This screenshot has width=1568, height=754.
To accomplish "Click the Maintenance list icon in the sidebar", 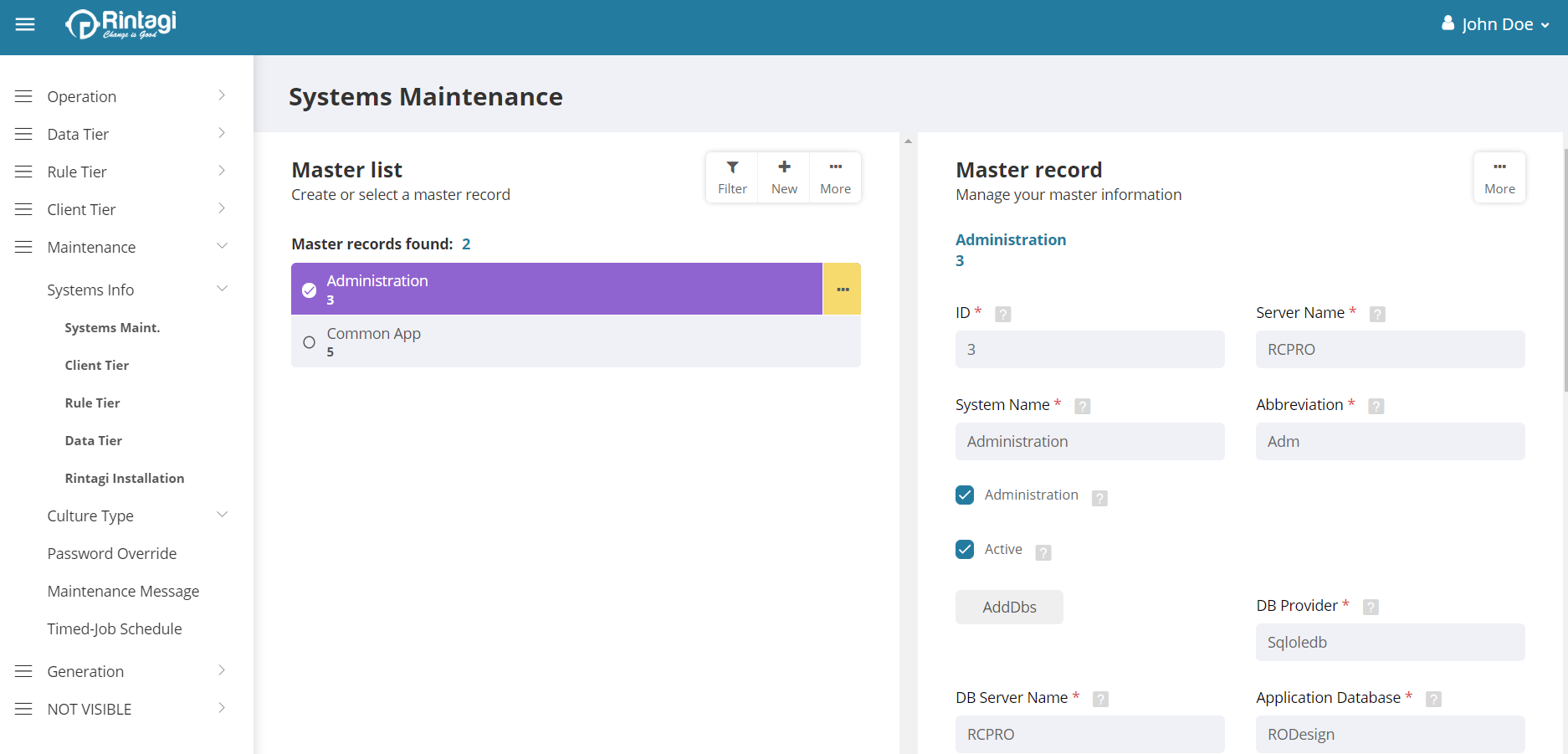I will (x=23, y=247).
